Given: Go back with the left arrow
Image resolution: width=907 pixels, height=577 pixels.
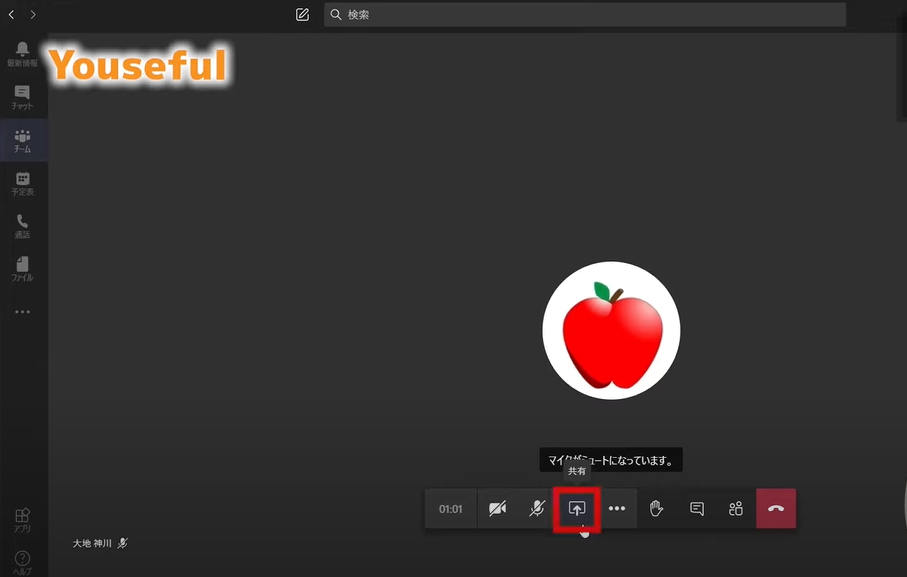Looking at the screenshot, I should point(12,14).
